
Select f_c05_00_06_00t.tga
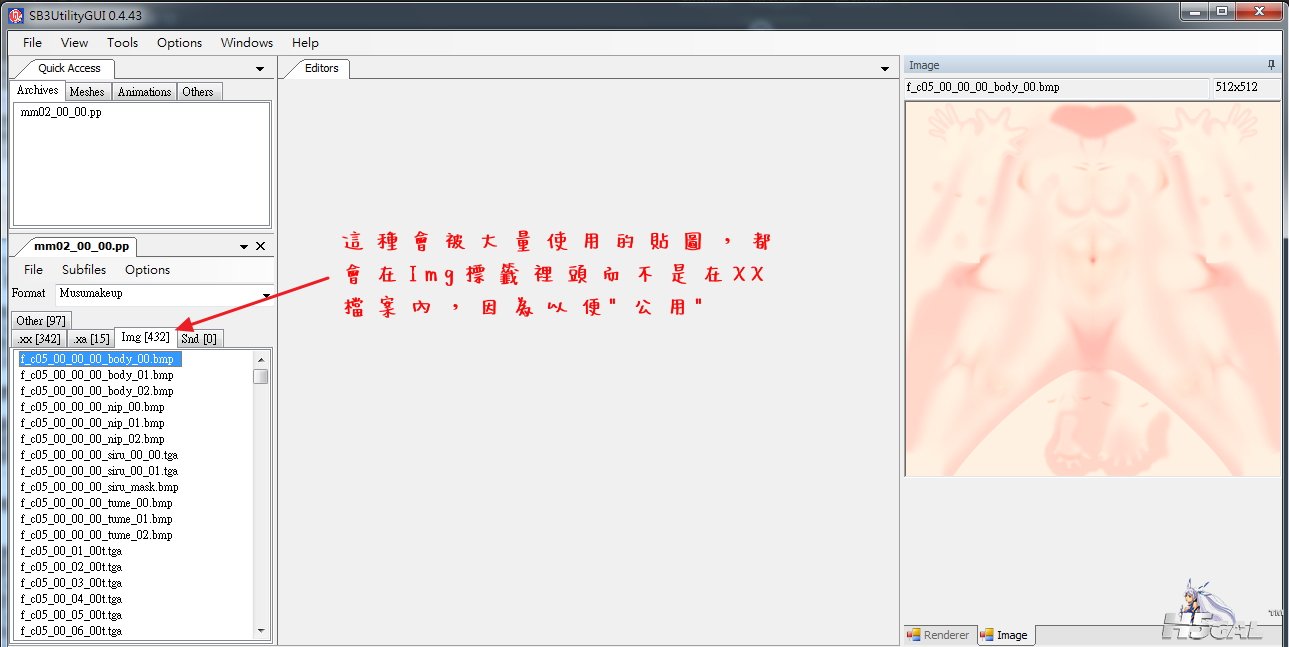71,631
